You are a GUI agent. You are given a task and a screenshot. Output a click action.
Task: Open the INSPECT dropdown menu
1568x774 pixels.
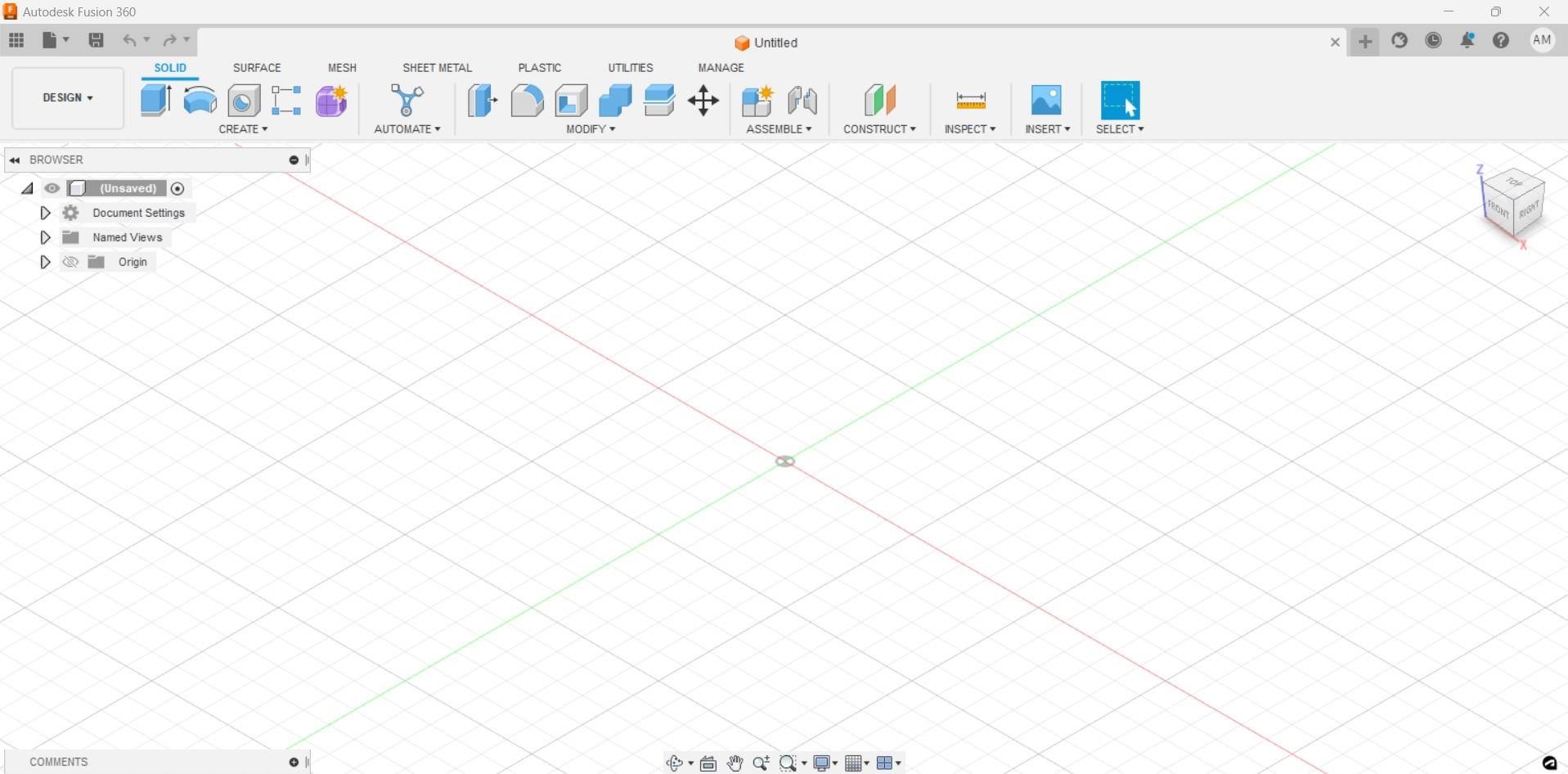970,129
